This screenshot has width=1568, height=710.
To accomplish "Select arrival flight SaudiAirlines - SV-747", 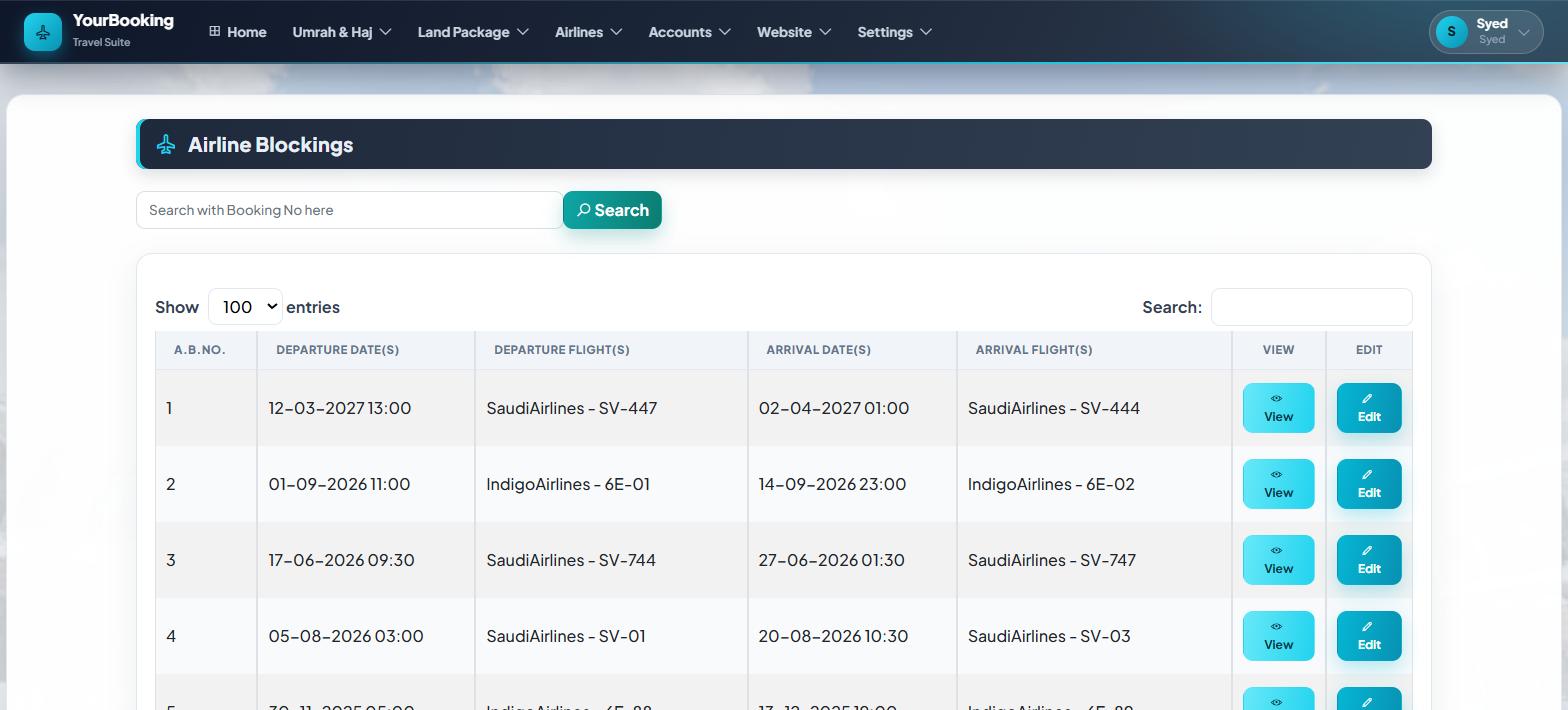I will click(x=1052, y=560).
